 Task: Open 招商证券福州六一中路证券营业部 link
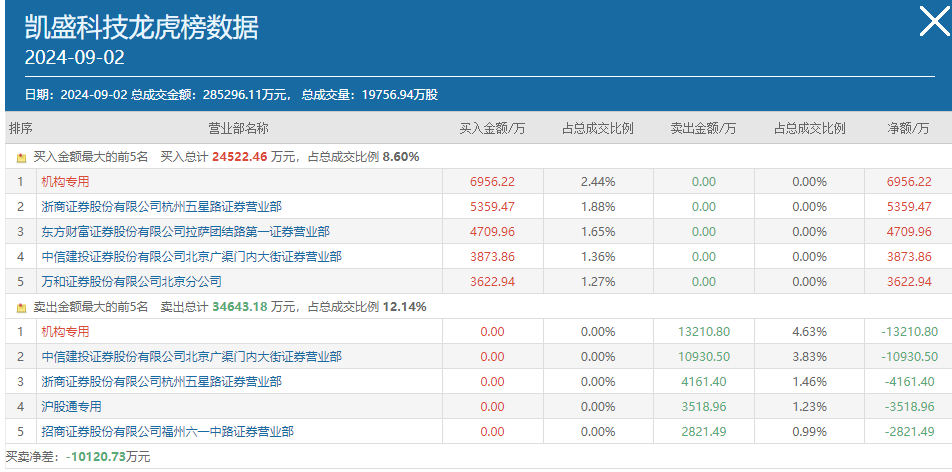pyautogui.click(x=168, y=431)
